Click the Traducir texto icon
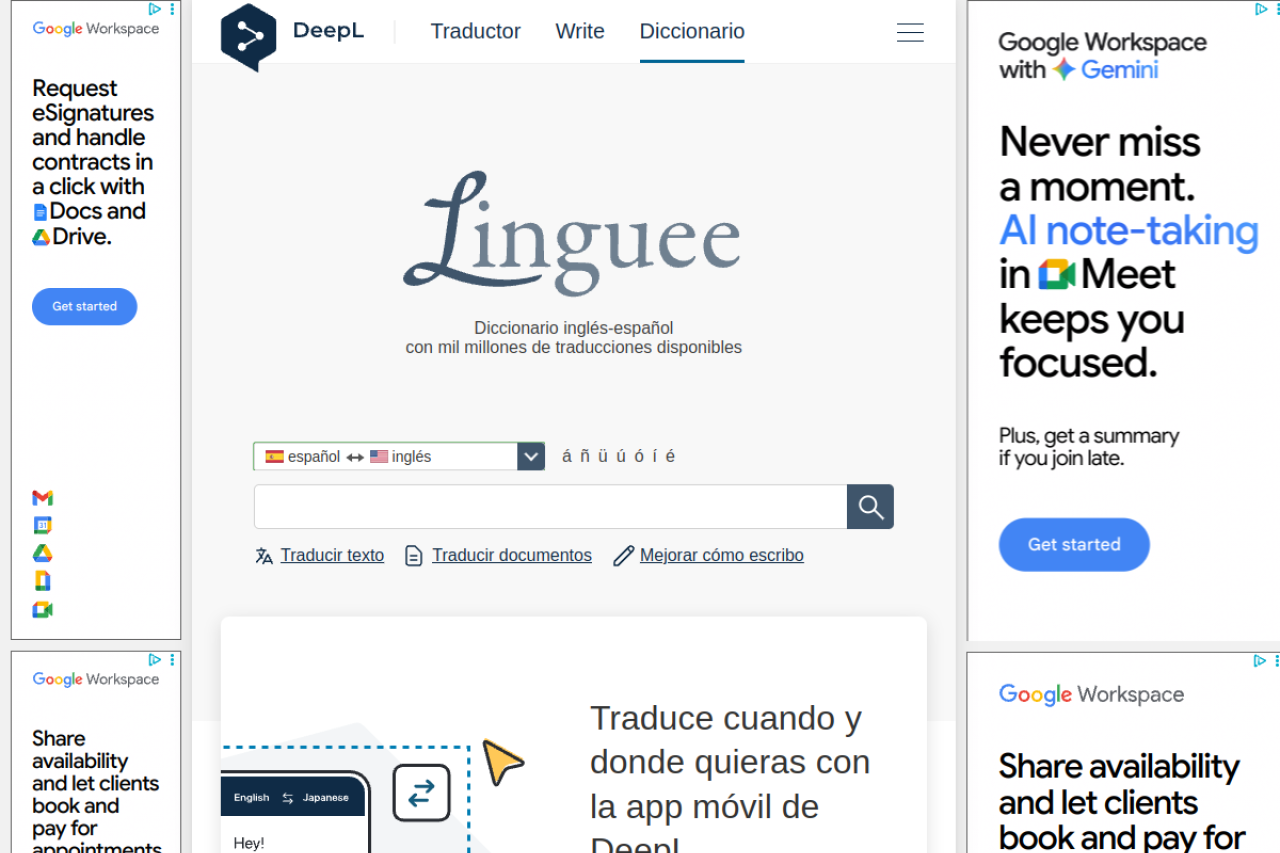 tap(264, 556)
